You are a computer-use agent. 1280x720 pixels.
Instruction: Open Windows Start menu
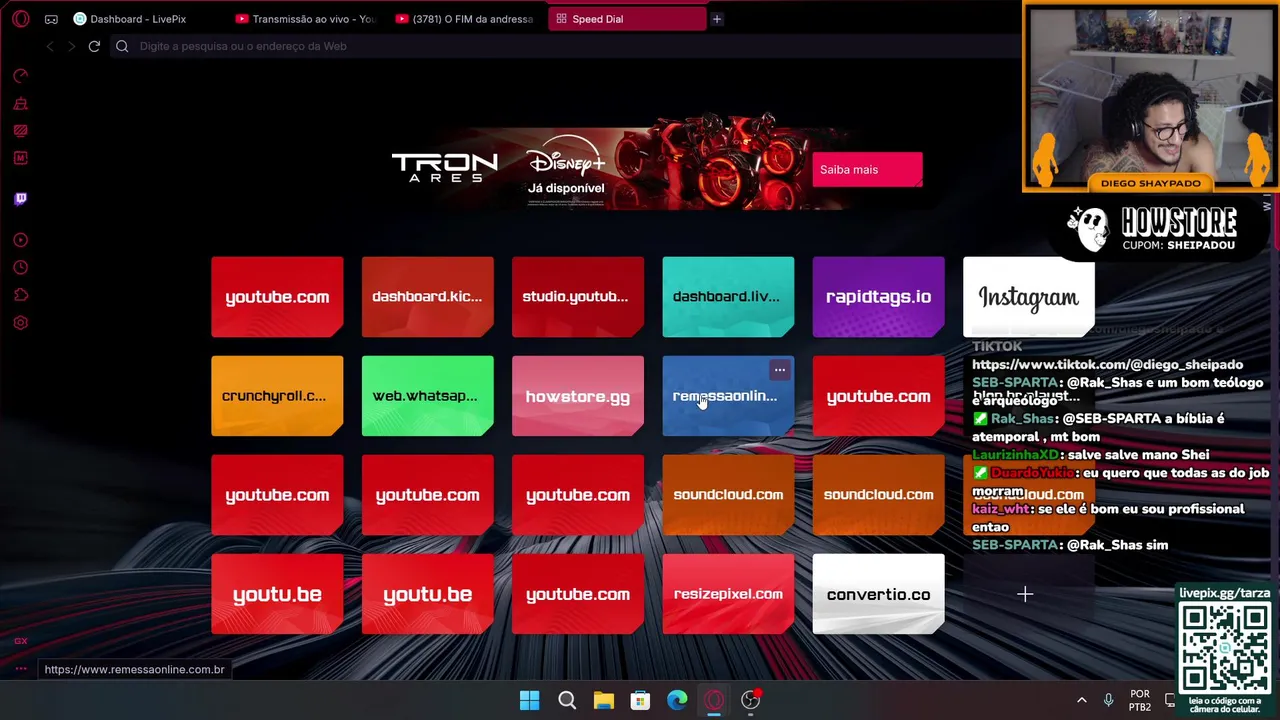click(x=530, y=700)
